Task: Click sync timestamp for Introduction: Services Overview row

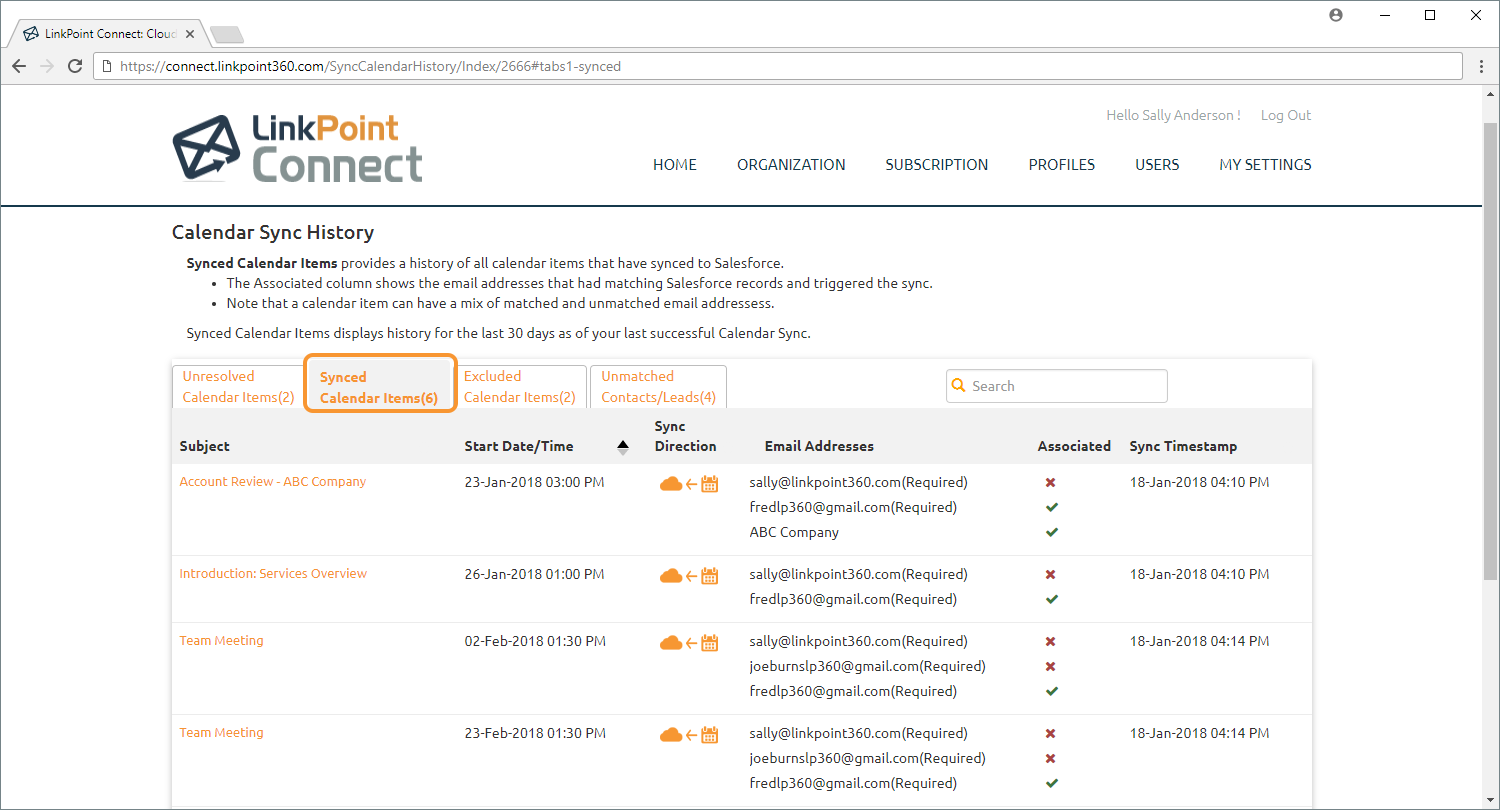Action: coord(1200,574)
